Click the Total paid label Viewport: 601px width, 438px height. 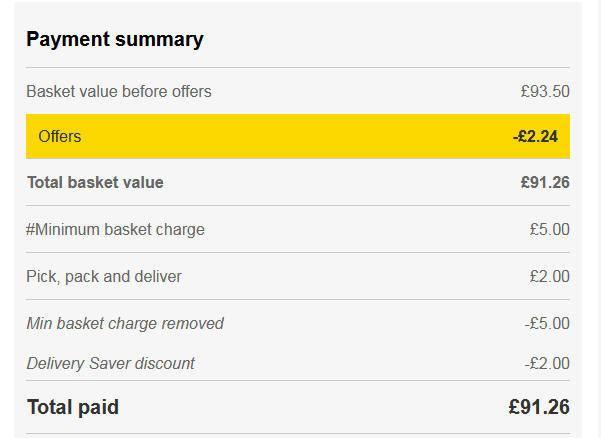pos(73,407)
